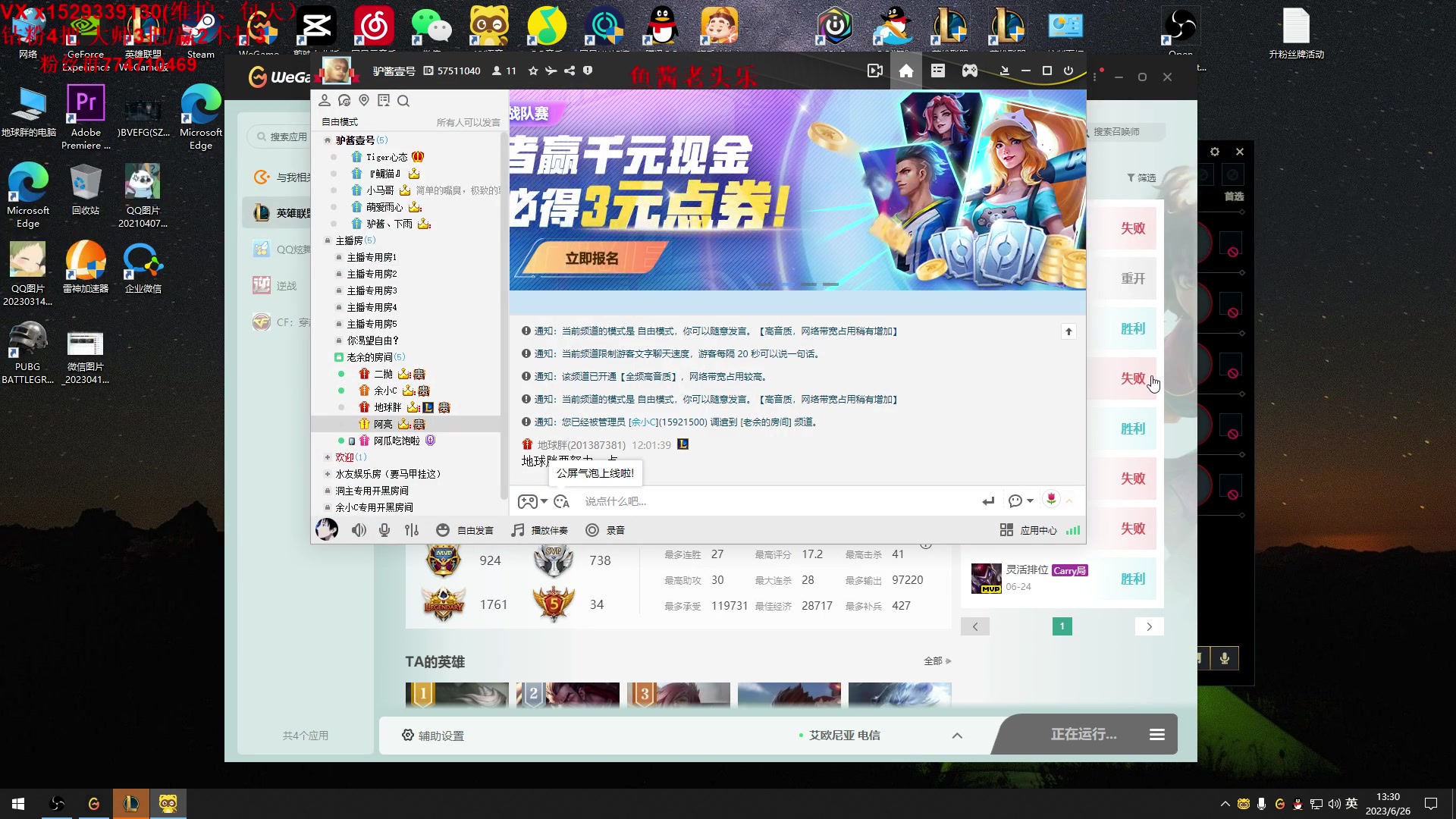The image size is (1456, 819).
Task: Open the home tab in the voice channel window
Action: point(906,71)
